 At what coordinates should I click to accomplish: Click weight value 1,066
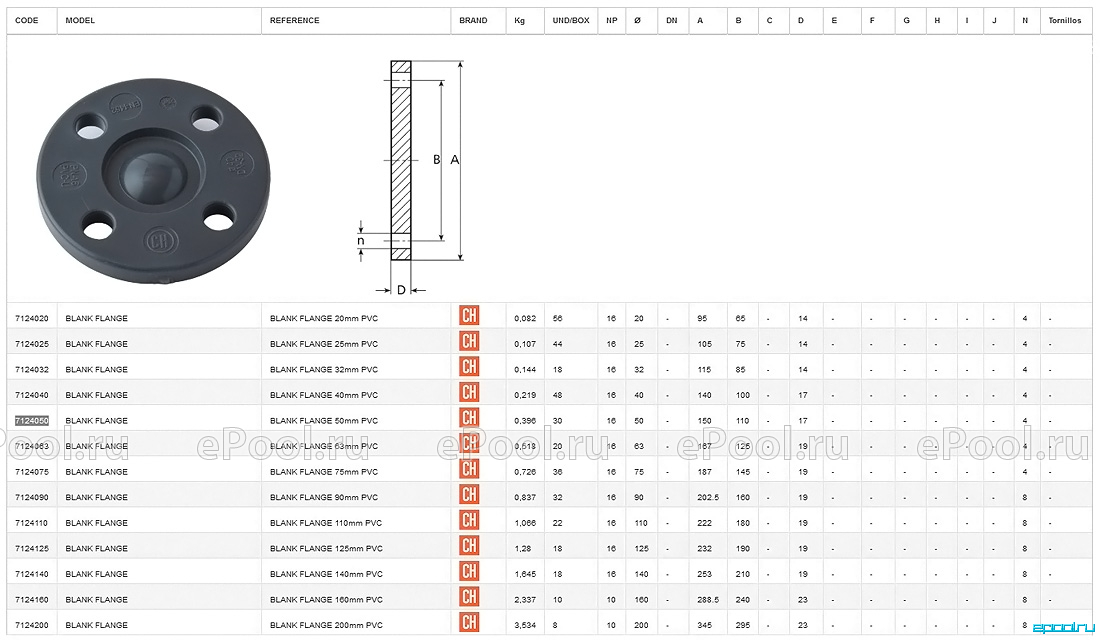(525, 523)
